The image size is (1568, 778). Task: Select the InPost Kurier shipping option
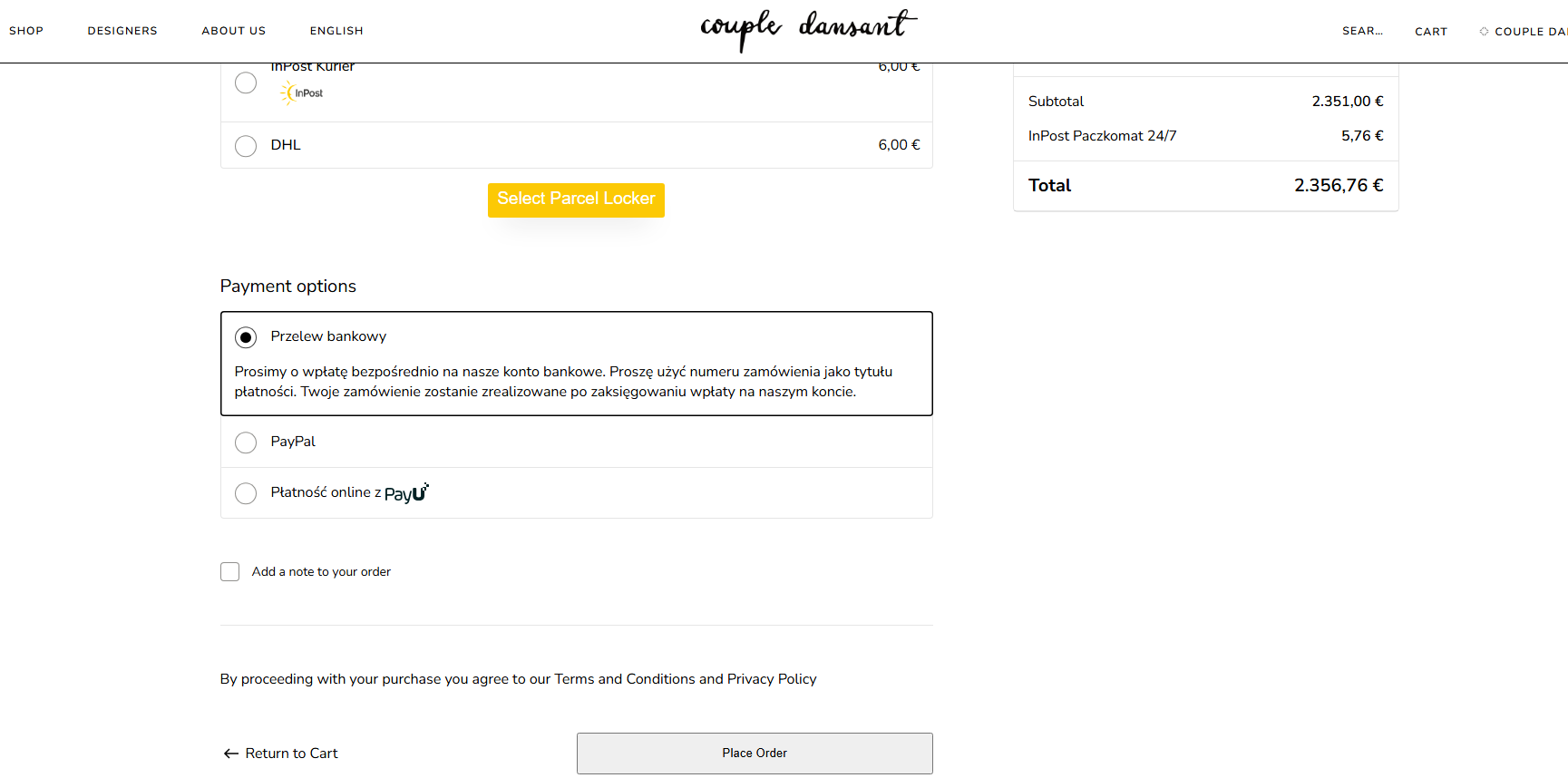click(x=246, y=83)
